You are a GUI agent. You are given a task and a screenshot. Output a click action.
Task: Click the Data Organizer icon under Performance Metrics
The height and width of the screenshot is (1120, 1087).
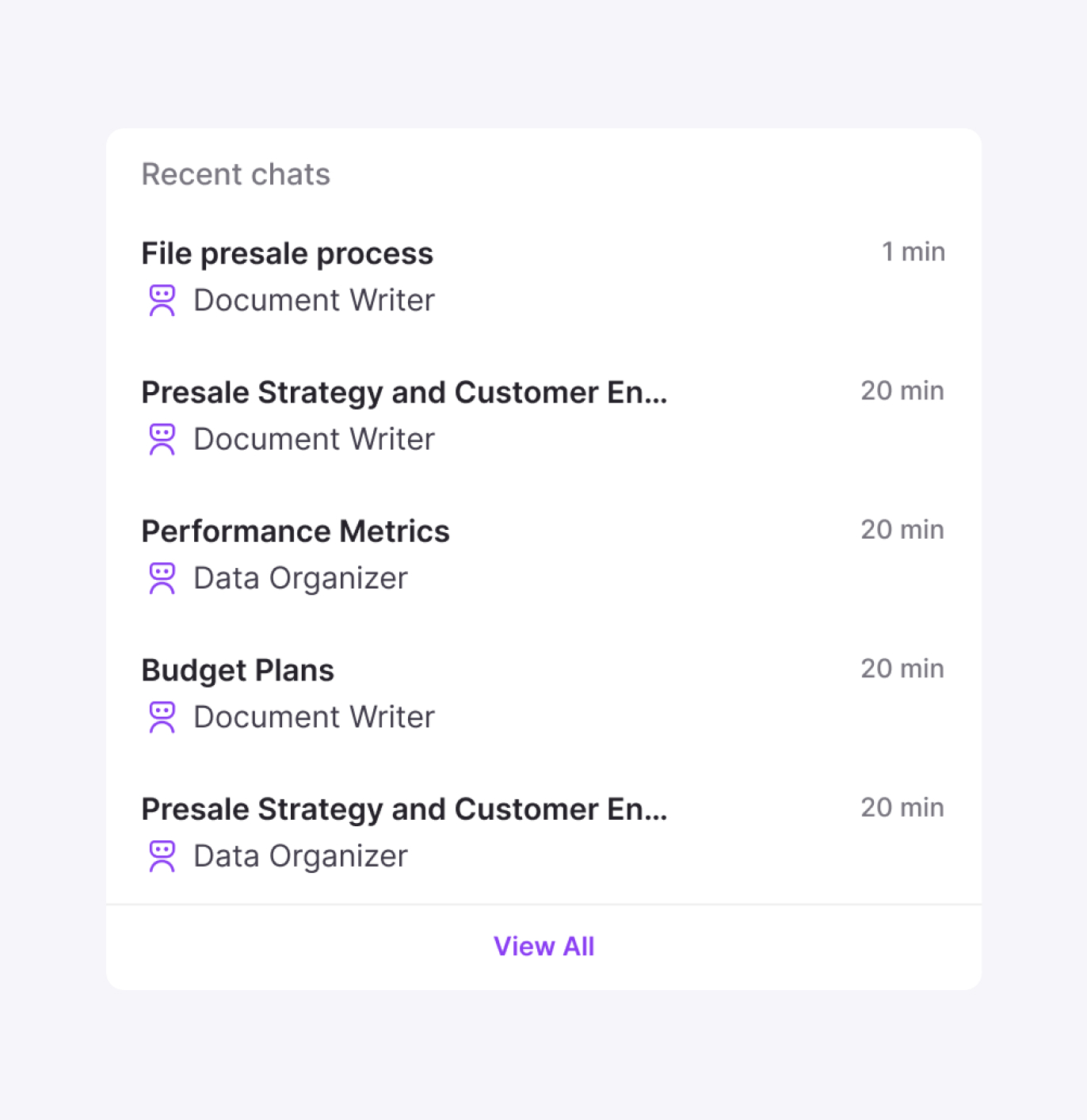[x=162, y=577]
